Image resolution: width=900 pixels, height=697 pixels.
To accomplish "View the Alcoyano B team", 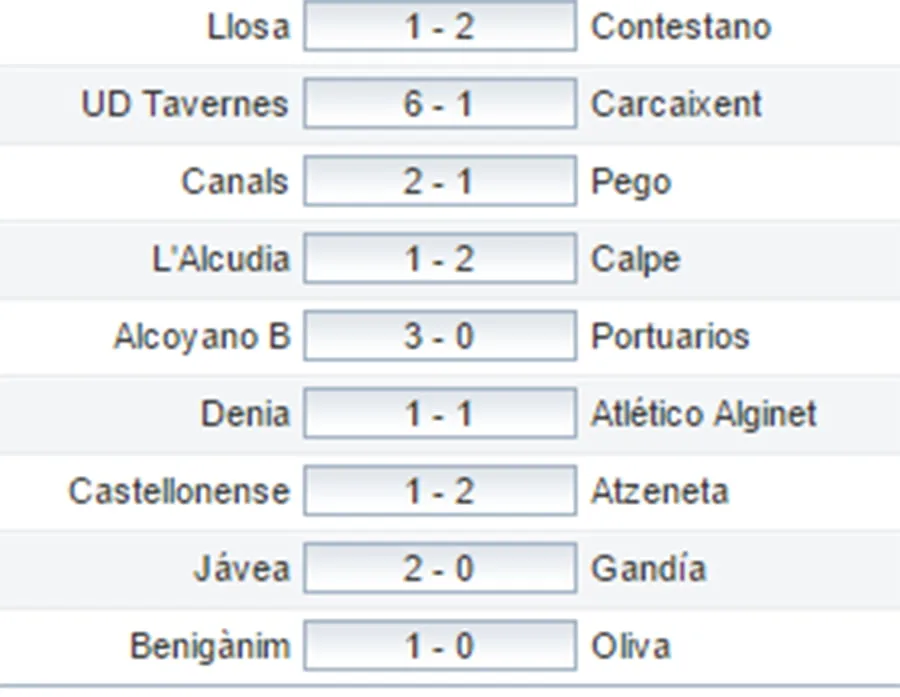I will [202, 336].
